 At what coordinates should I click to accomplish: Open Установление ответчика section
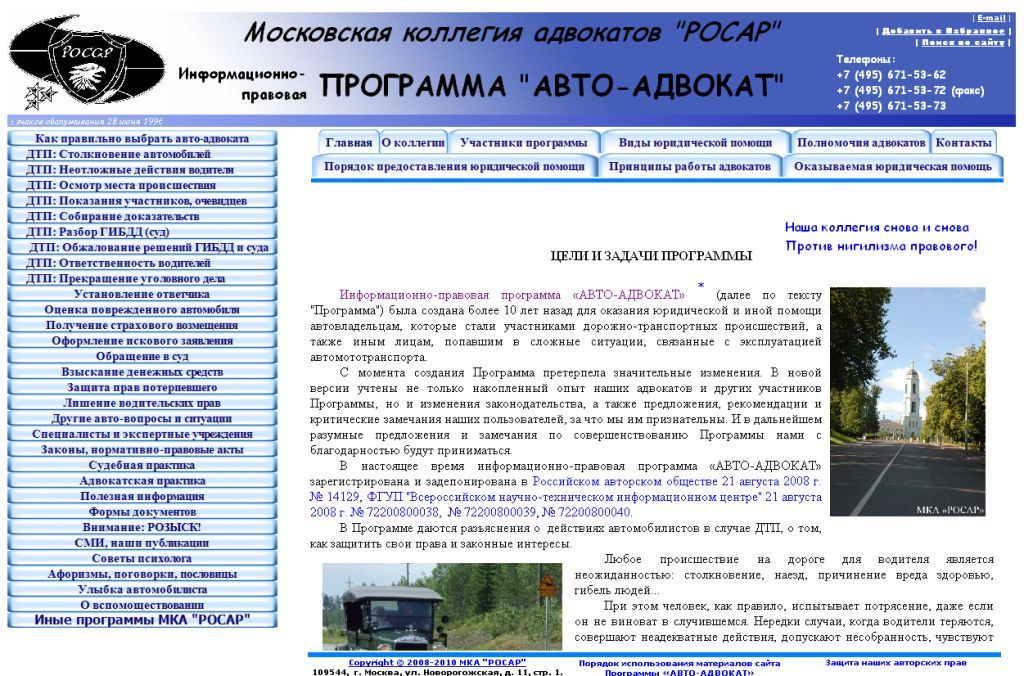click(x=142, y=295)
